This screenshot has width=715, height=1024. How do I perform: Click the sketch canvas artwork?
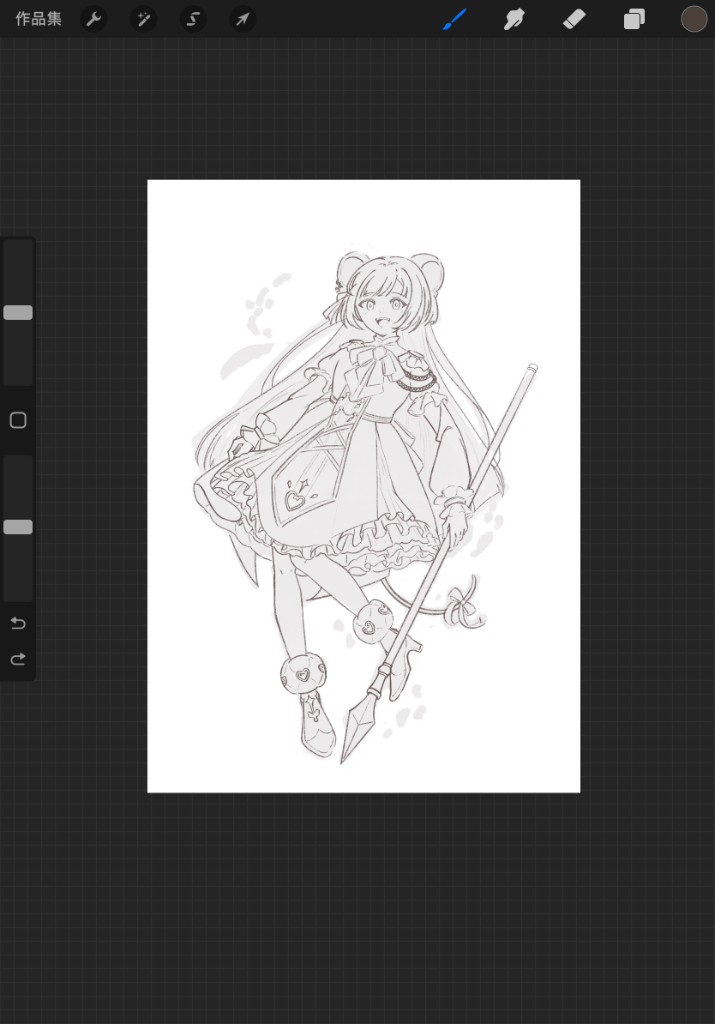364,486
